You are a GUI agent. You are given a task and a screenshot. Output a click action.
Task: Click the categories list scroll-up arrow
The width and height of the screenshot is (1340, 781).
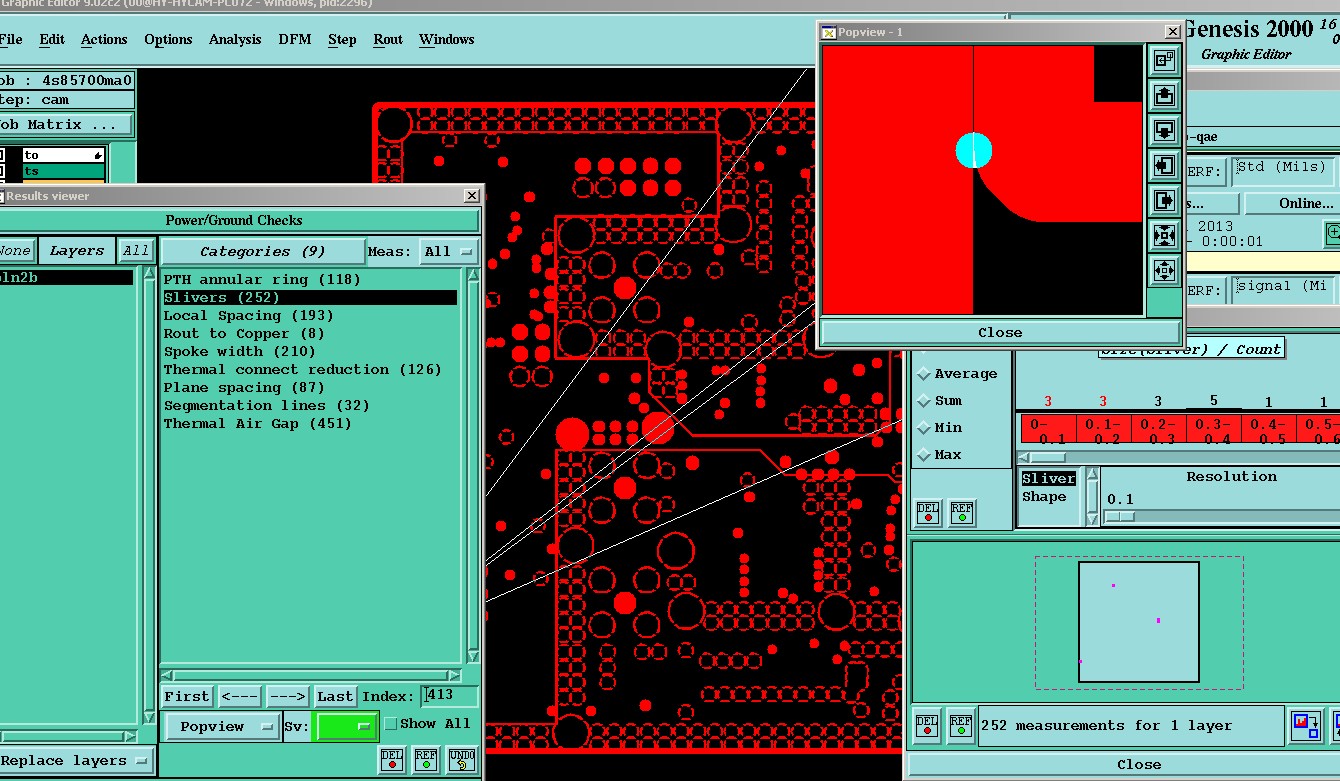(474, 276)
